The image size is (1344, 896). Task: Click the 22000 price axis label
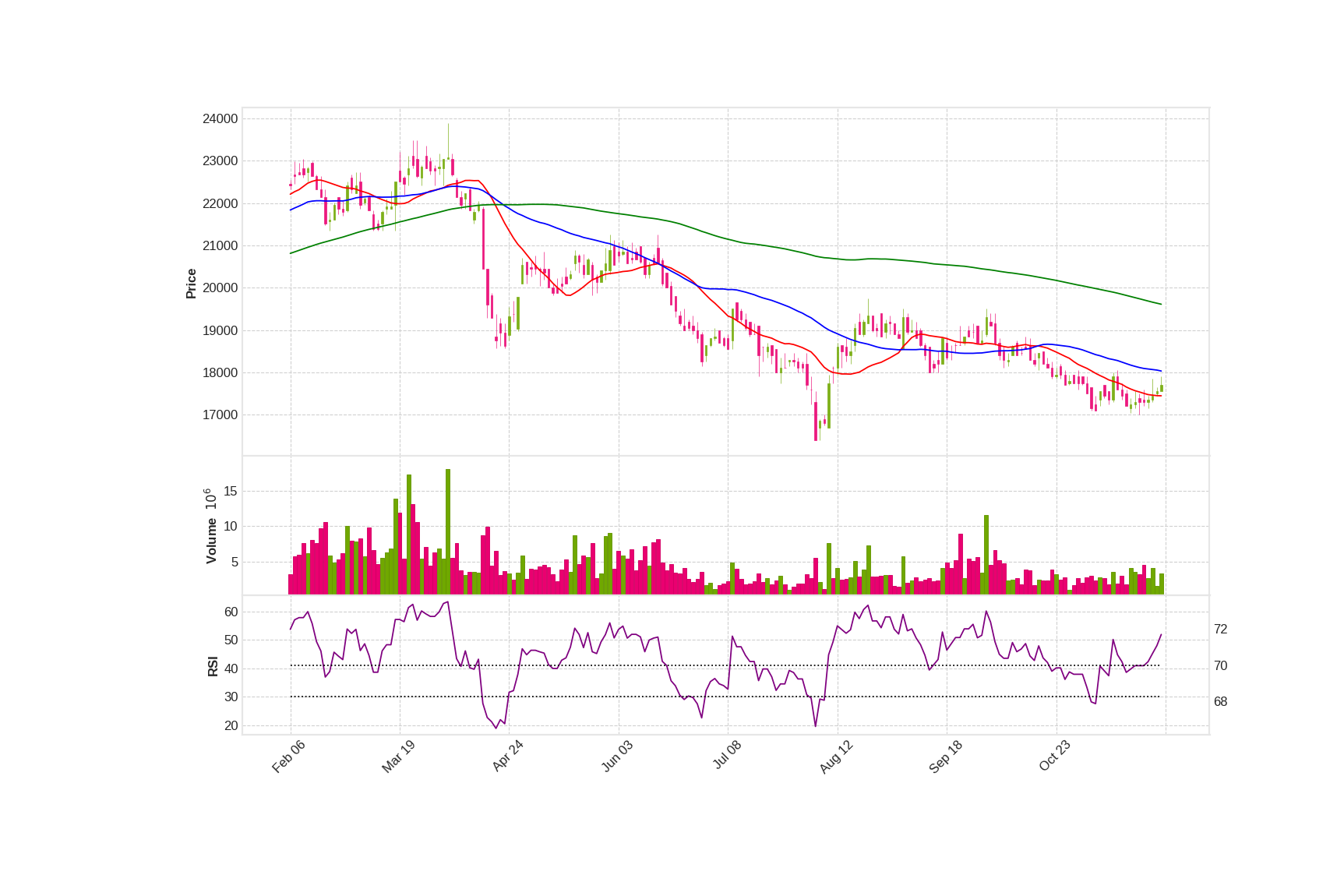(x=220, y=204)
